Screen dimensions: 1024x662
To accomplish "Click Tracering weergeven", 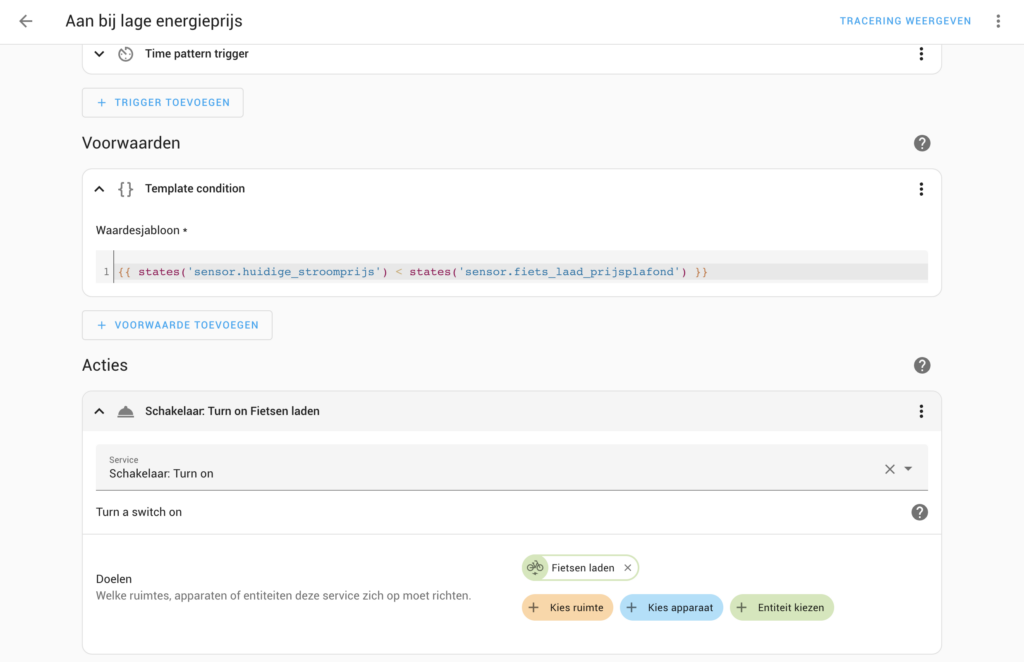I will (x=905, y=21).
